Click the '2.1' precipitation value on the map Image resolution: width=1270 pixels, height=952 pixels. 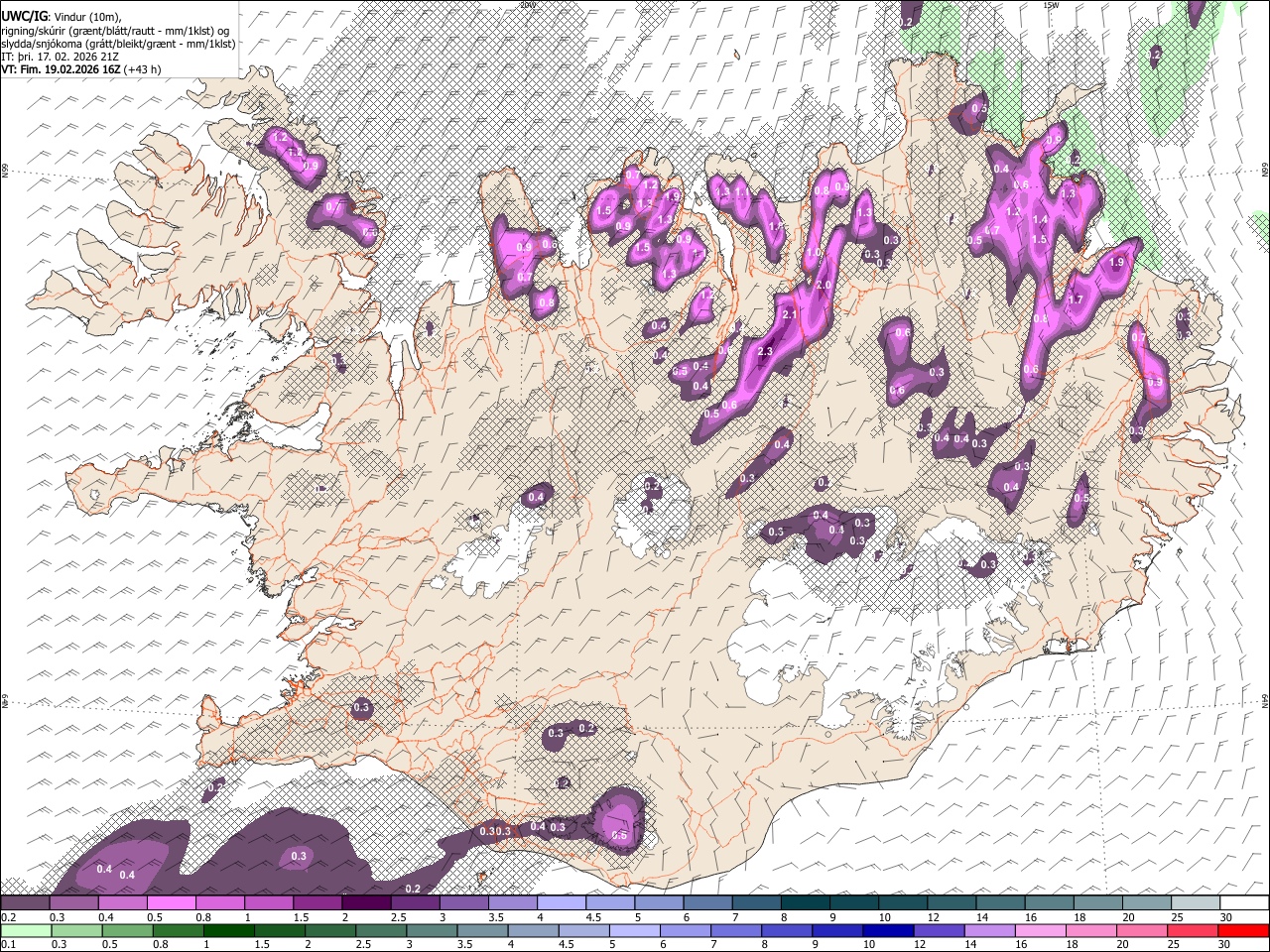791,314
